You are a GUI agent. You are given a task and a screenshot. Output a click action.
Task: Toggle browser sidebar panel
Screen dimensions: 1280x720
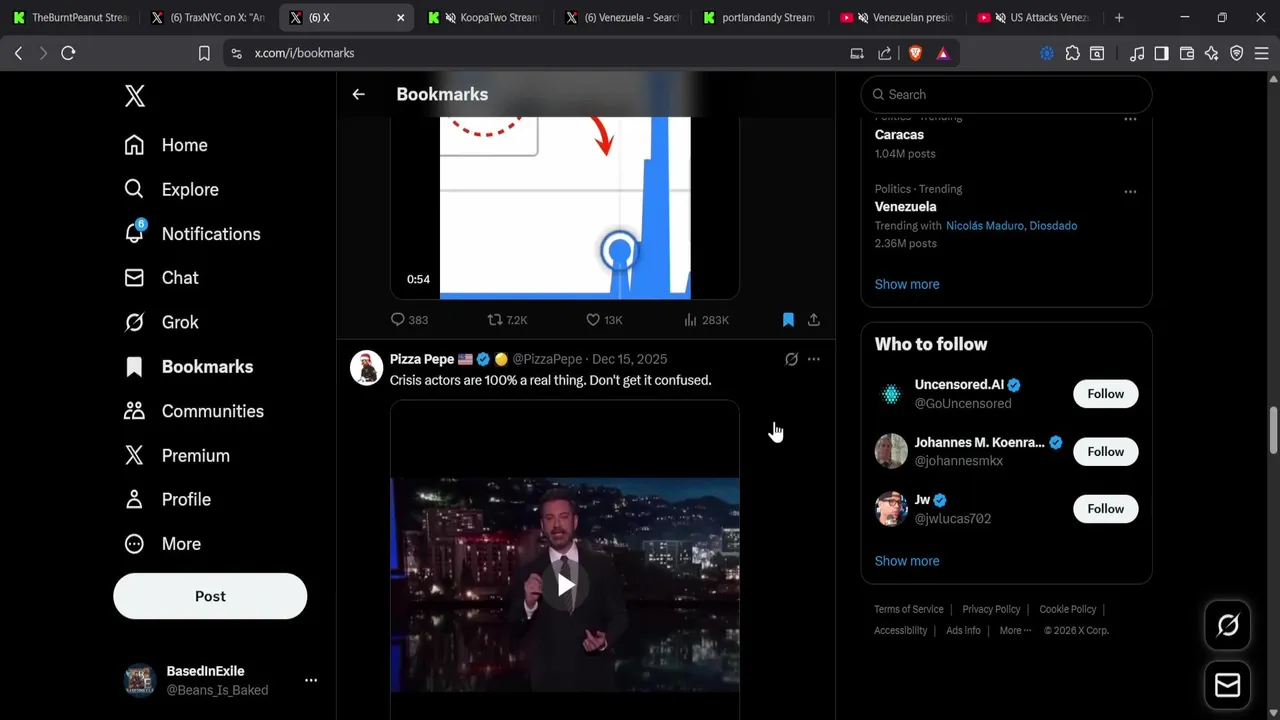click(x=1161, y=53)
